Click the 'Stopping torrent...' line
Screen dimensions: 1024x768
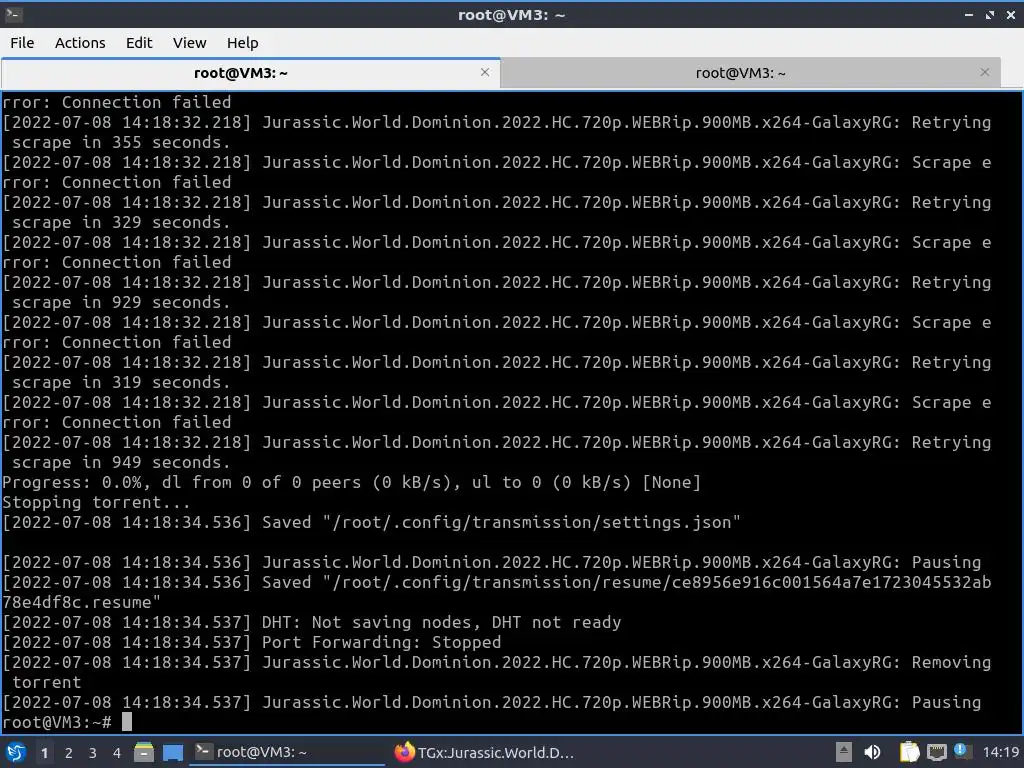96,502
